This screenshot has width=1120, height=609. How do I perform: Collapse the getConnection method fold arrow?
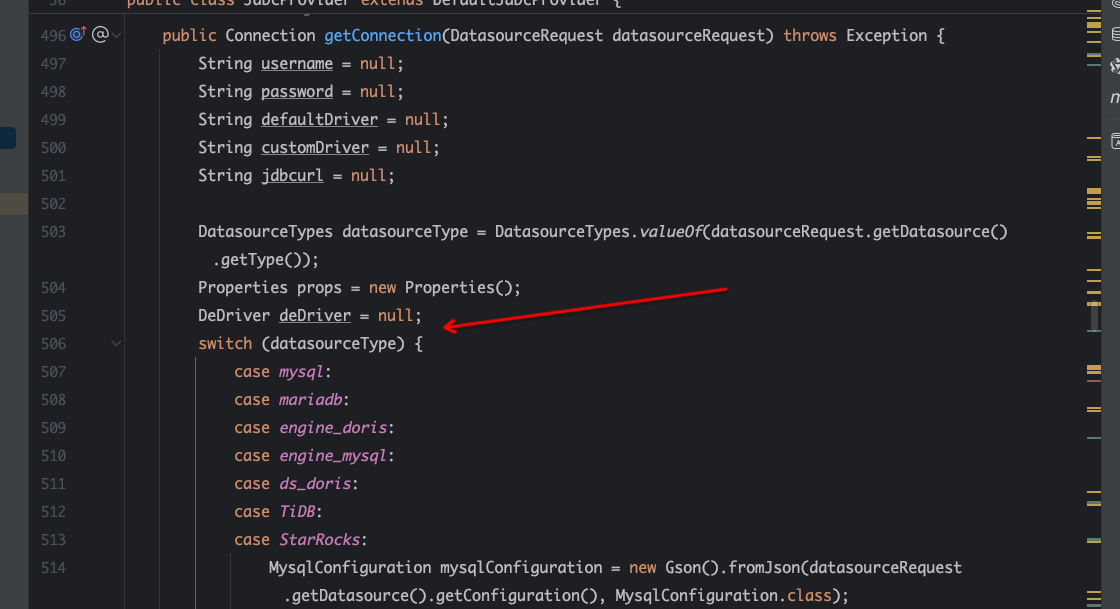coord(117,36)
